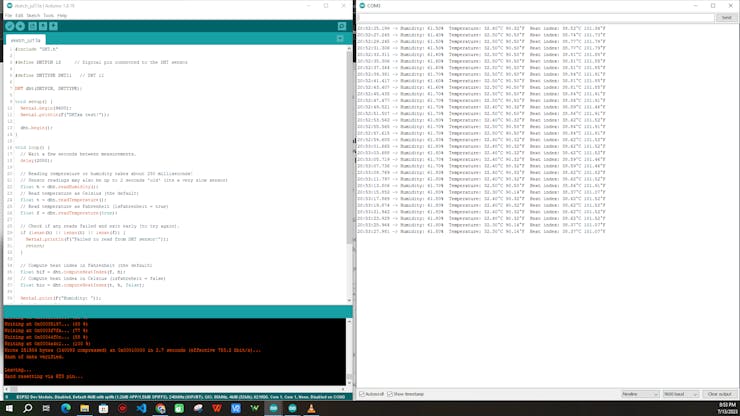The width and height of the screenshot is (740, 416).
Task: Click the taskbar clock and date
Action: click(727, 408)
